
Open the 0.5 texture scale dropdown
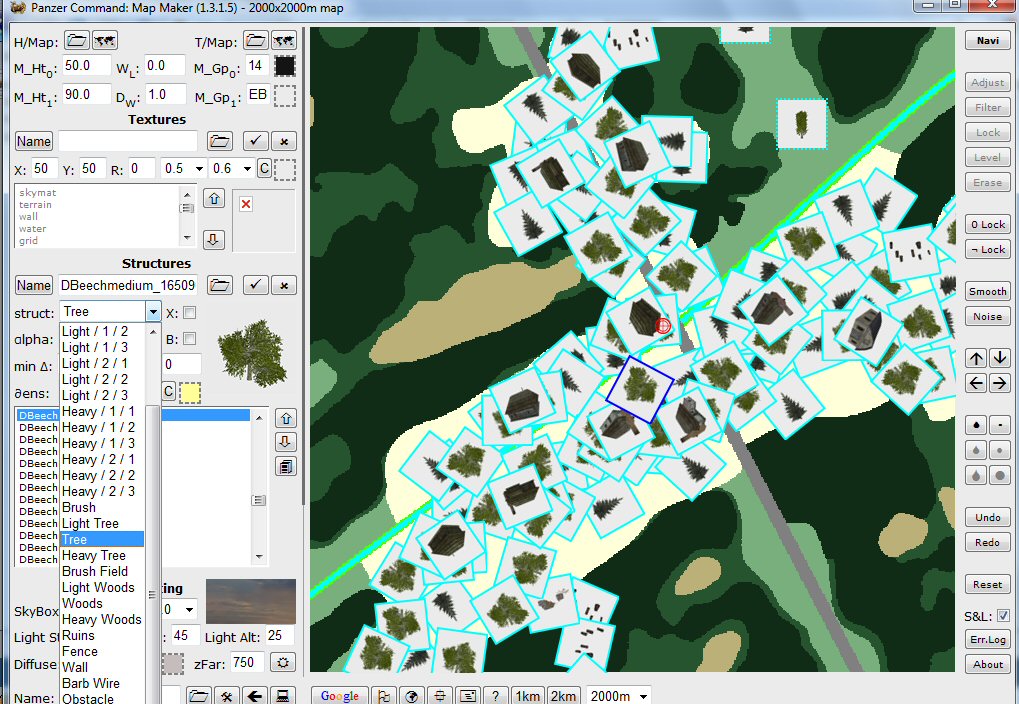click(x=200, y=169)
